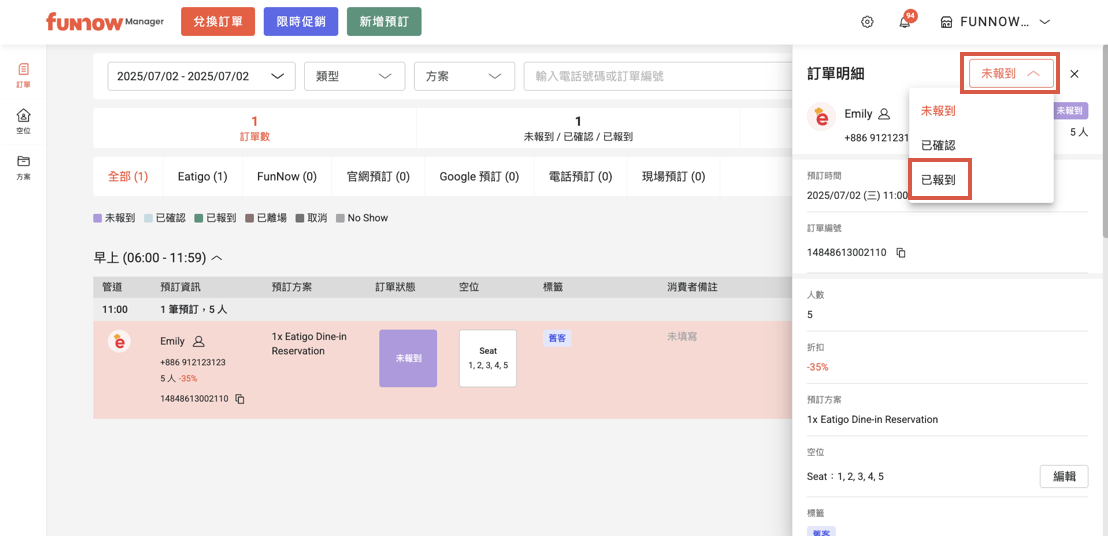Click the 編輯 seat edit button
This screenshot has width=1108, height=536.
[1064, 476]
